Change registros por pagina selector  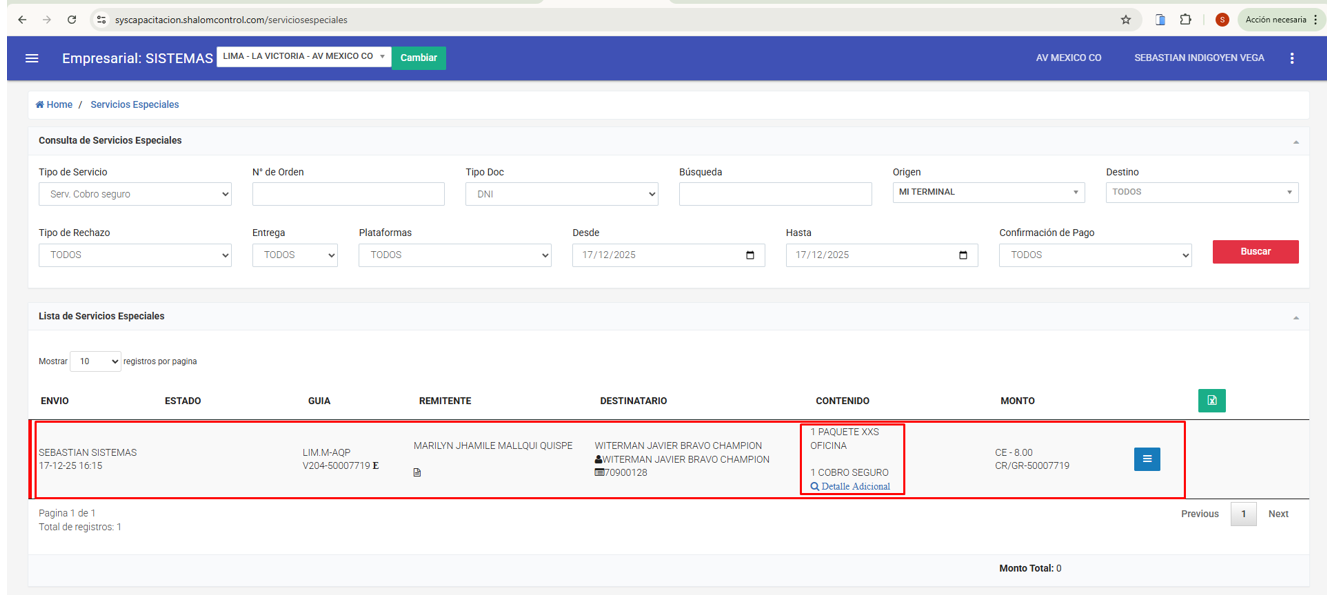(95, 361)
